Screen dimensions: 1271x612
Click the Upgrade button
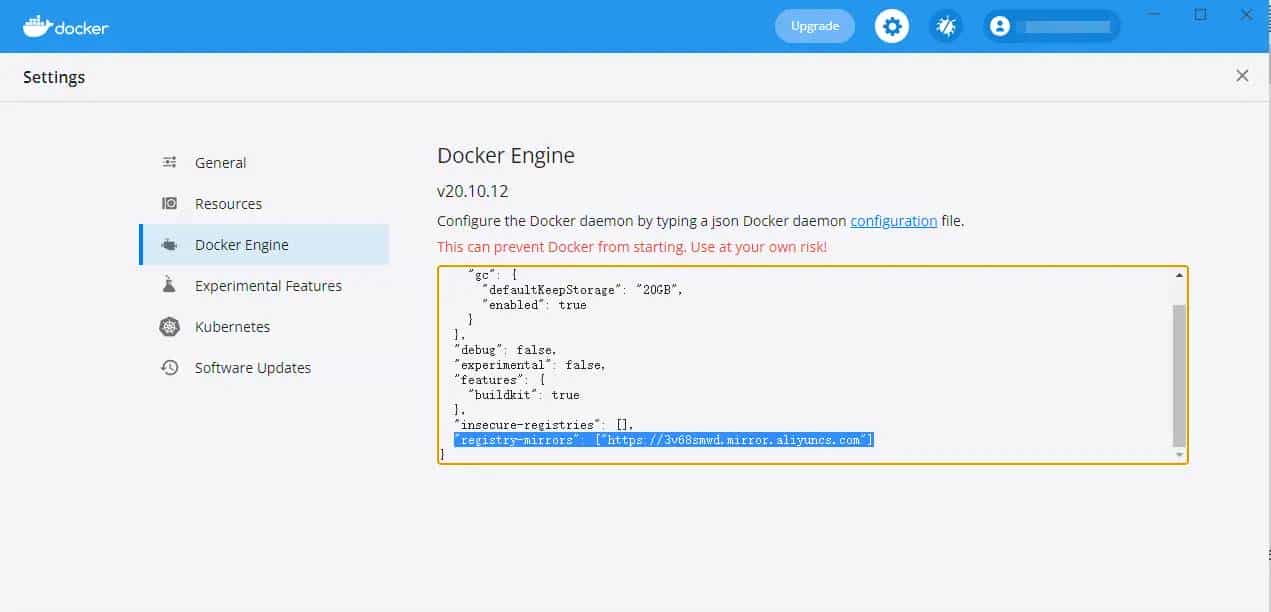[814, 26]
